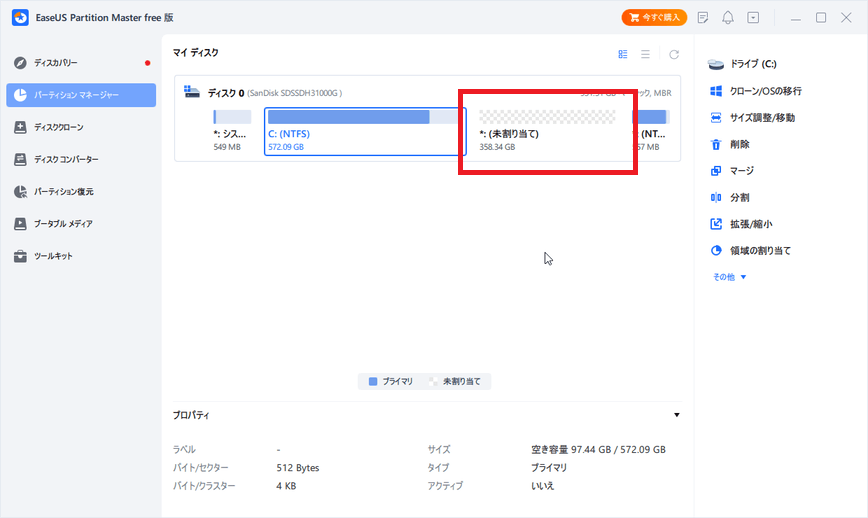Click the クローン/OSの移行 Windows icon

[x=716, y=91]
